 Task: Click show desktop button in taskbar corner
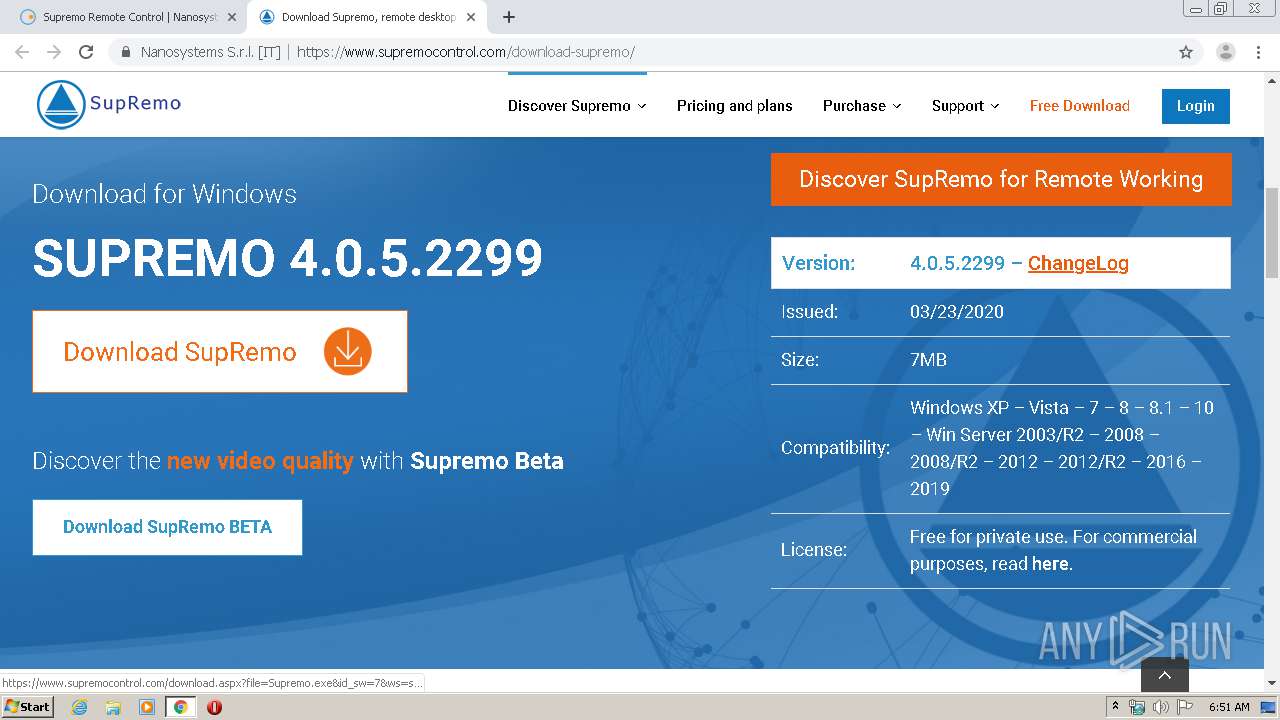(x=1268, y=707)
